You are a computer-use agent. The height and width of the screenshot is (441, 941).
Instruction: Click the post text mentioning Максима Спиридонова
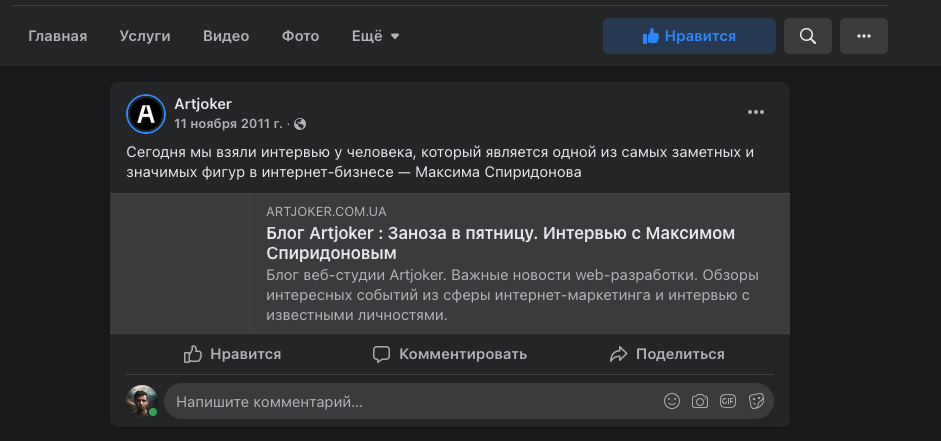click(440, 163)
